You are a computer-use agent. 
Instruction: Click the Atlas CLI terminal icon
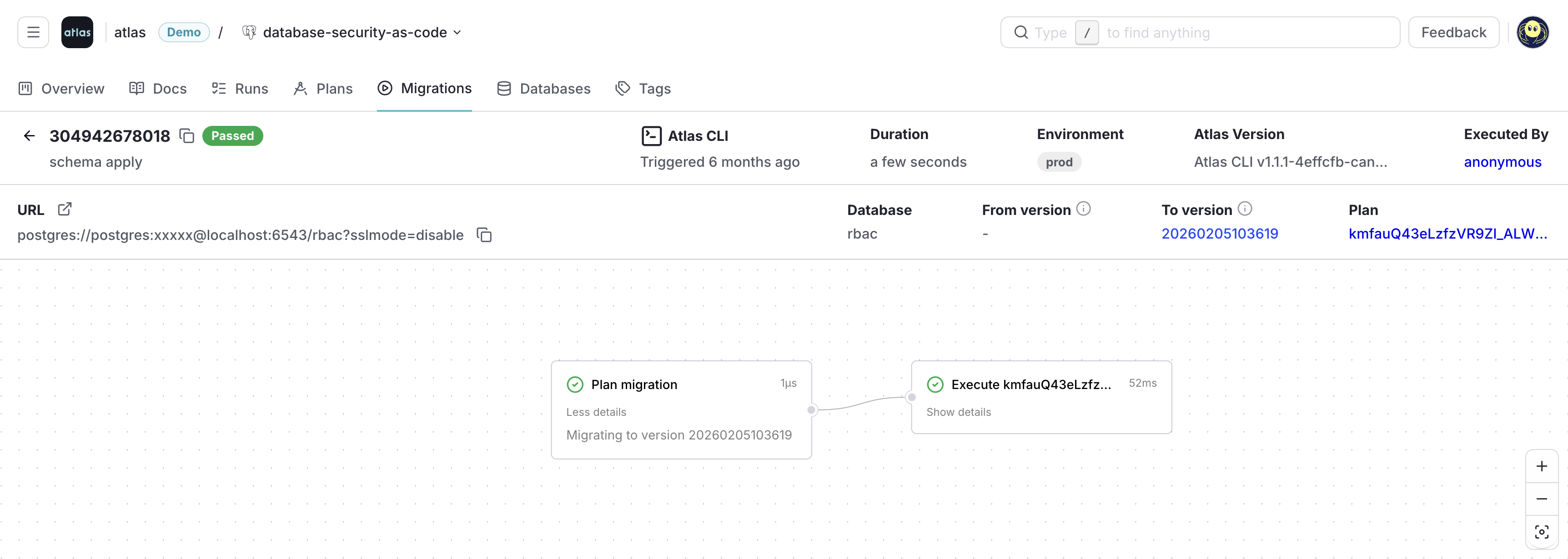[651, 135]
